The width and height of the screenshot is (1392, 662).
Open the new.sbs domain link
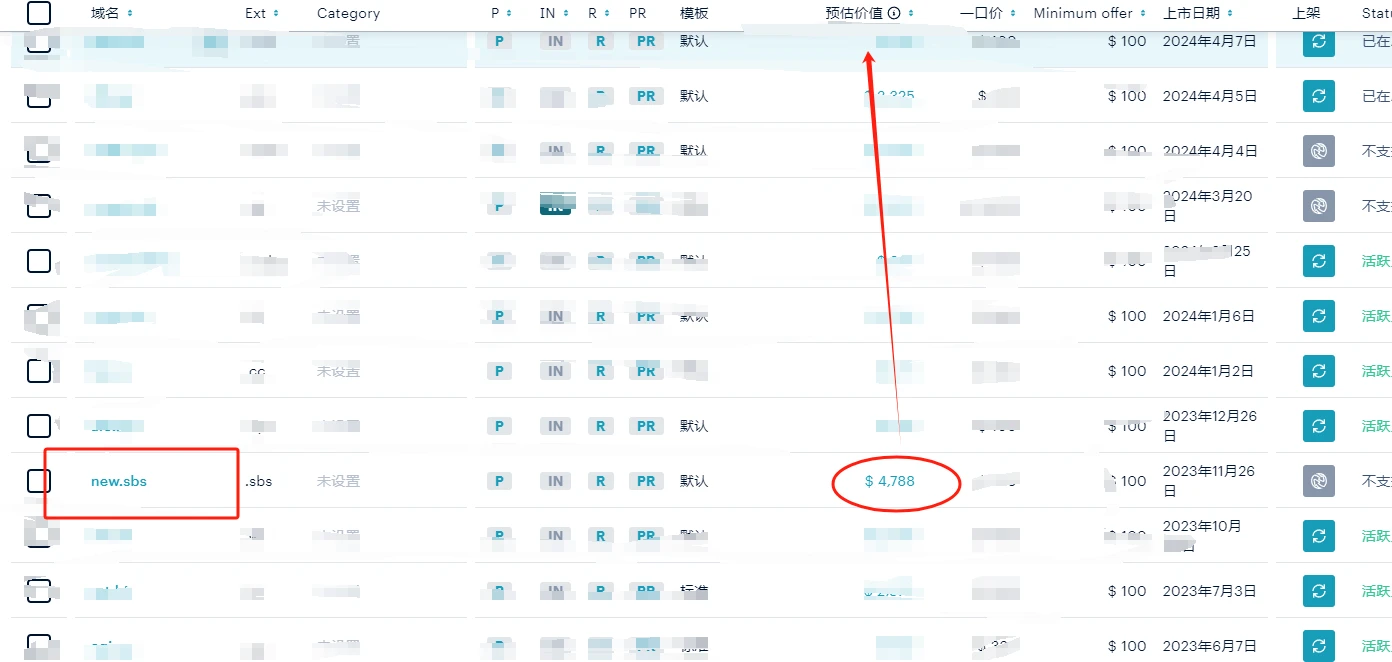(x=119, y=481)
